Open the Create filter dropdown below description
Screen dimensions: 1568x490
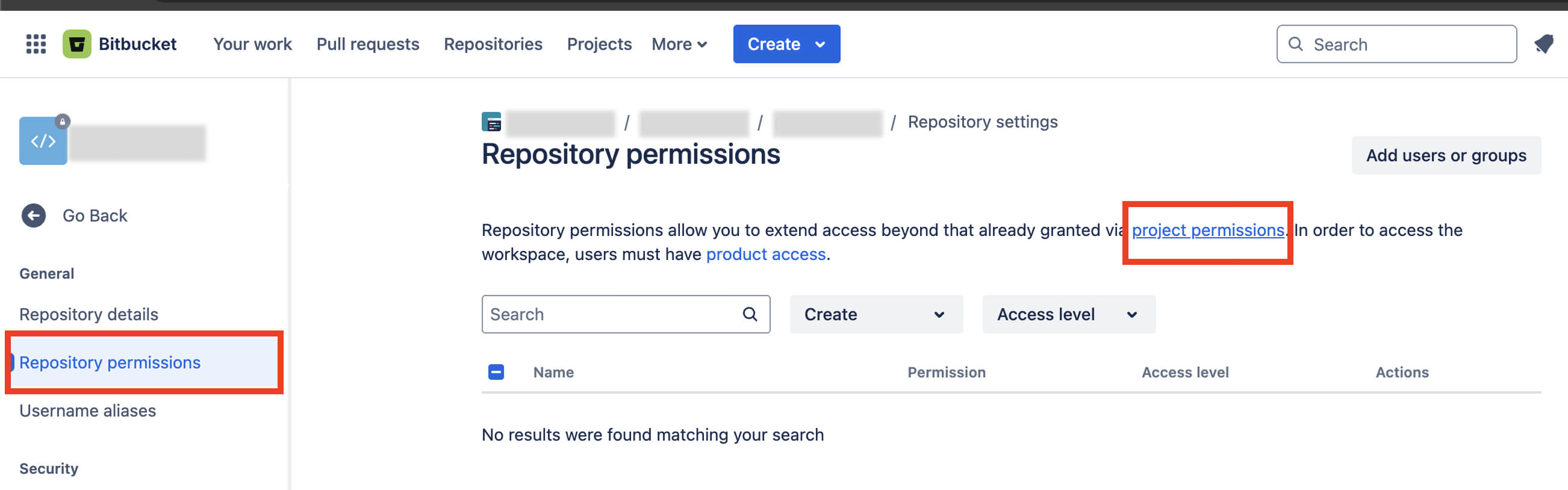tap(876, 314)
